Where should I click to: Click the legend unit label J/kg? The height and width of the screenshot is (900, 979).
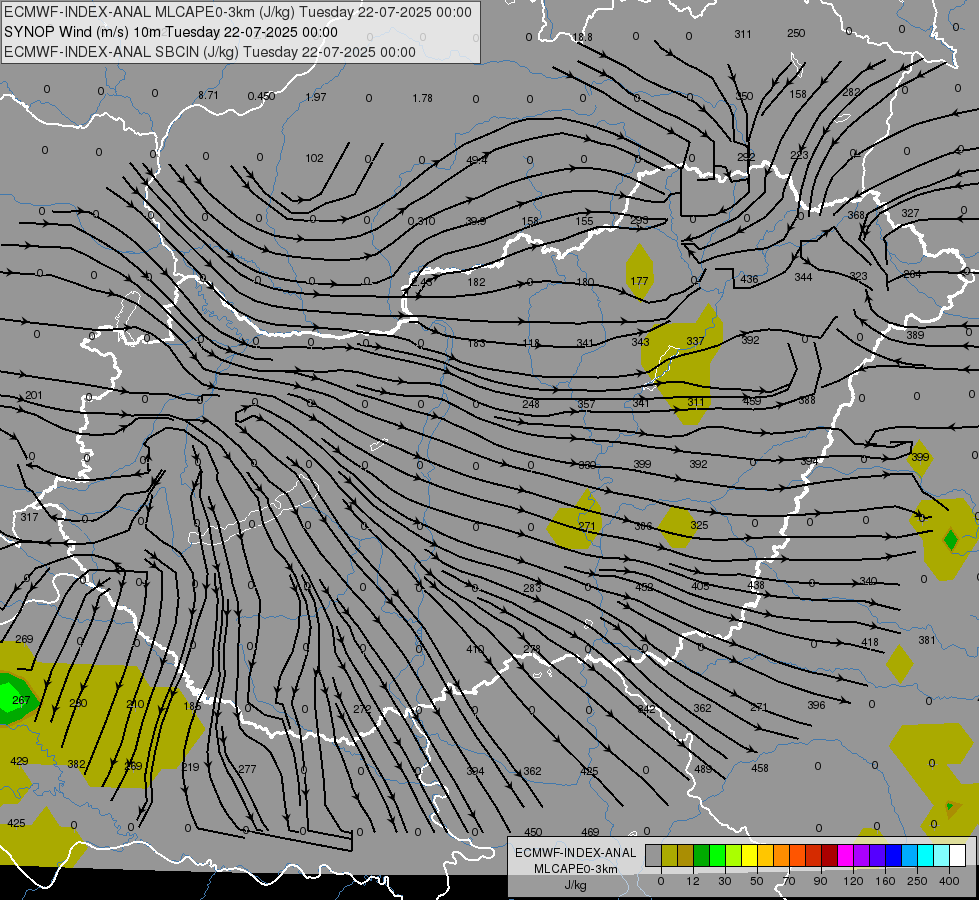(575, 885)
